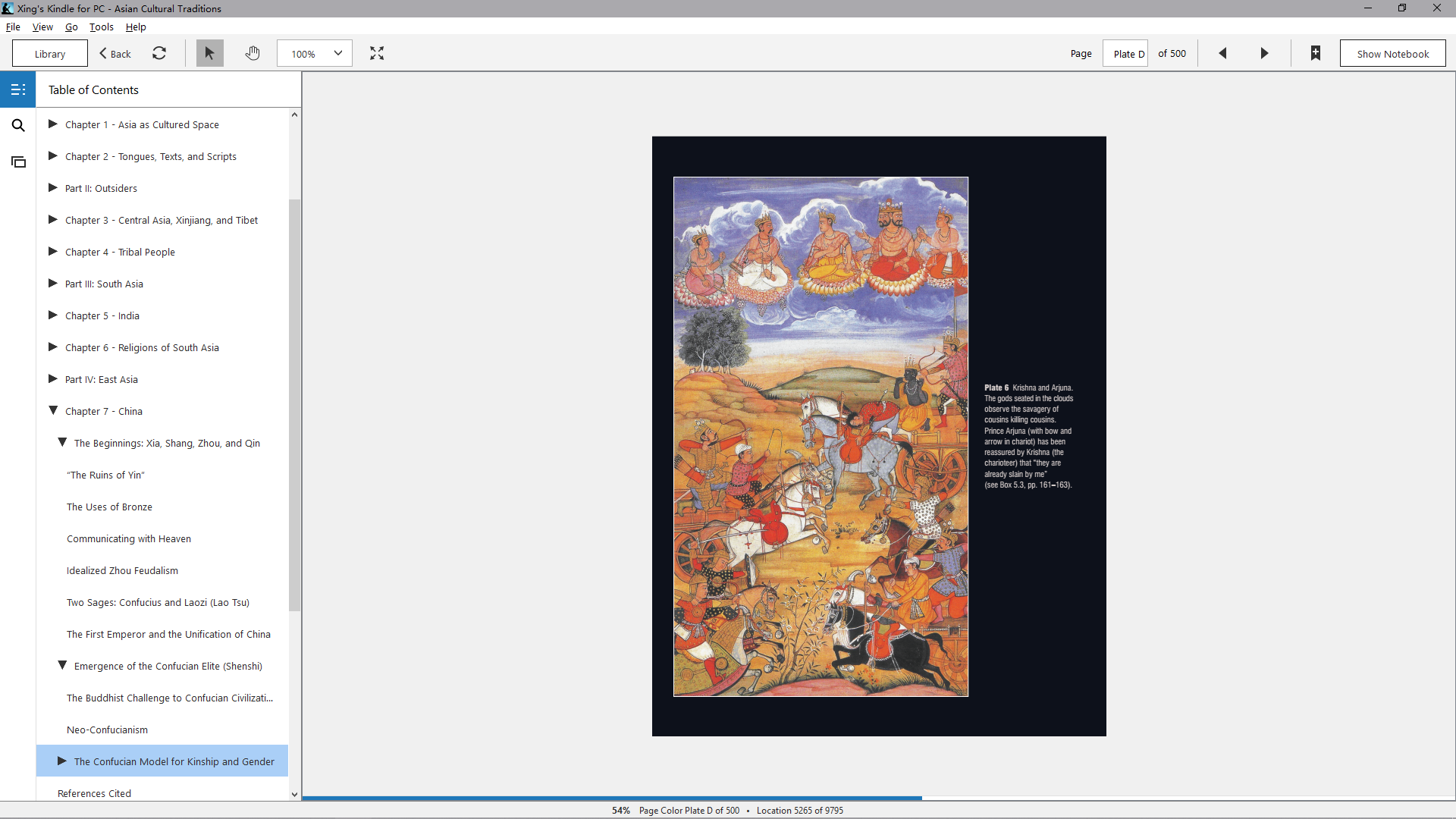The height and width of the screenshot is (819, 1456).
Task: Open Chapter 5 - India entry
Action: pyautogui.click(x=102, y=315)
